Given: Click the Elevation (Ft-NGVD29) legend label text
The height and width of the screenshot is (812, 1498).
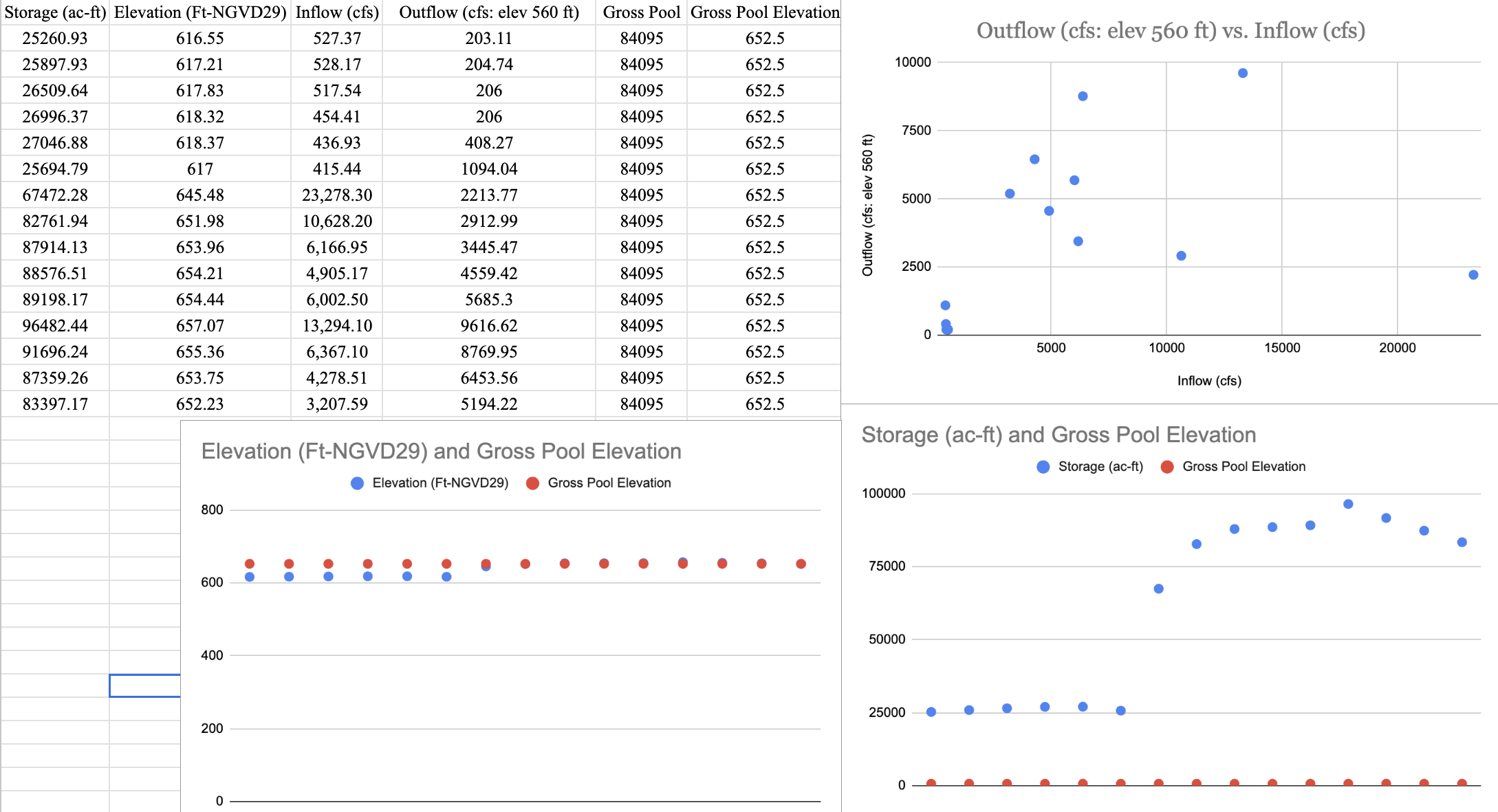Looking at the screenshot, I should coord(440,483).
